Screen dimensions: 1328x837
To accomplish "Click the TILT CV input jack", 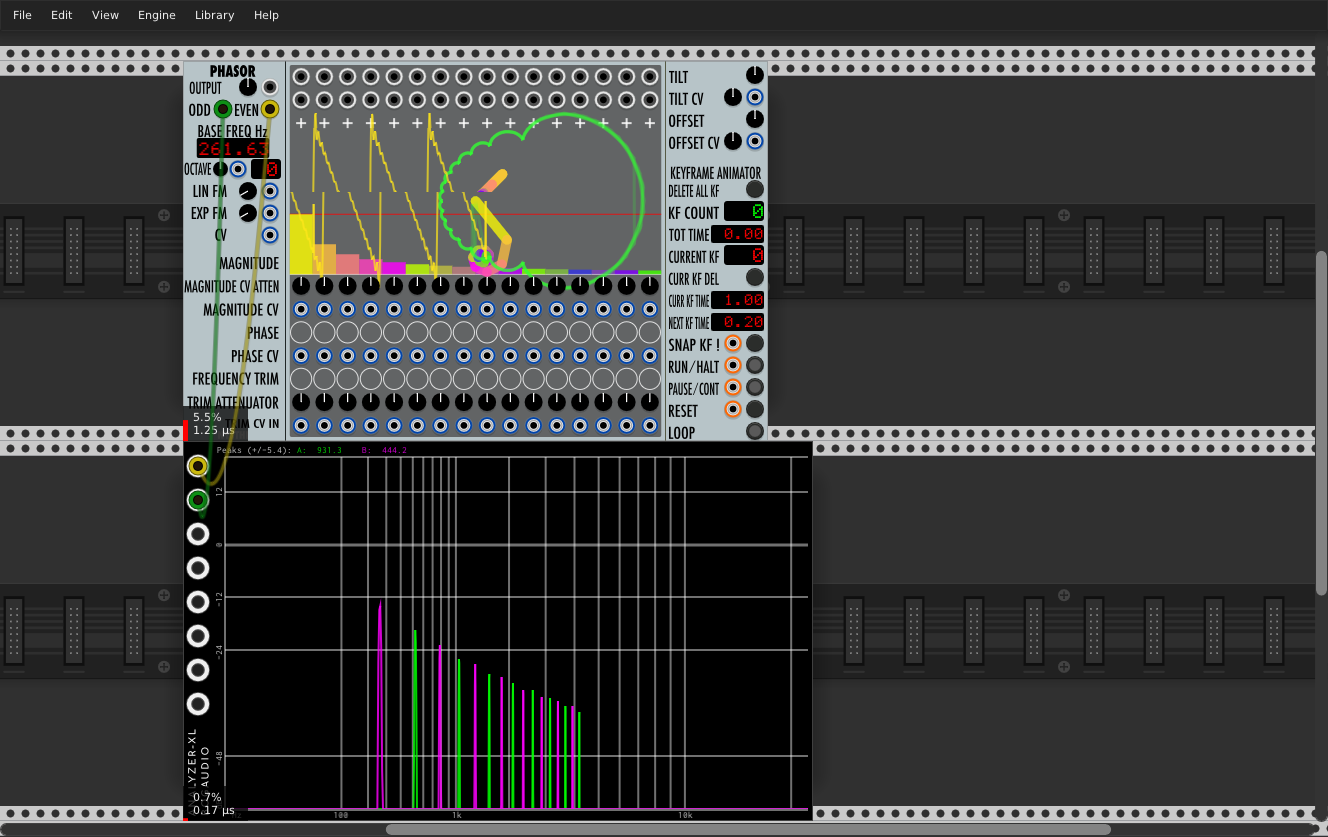I will 755,97.
